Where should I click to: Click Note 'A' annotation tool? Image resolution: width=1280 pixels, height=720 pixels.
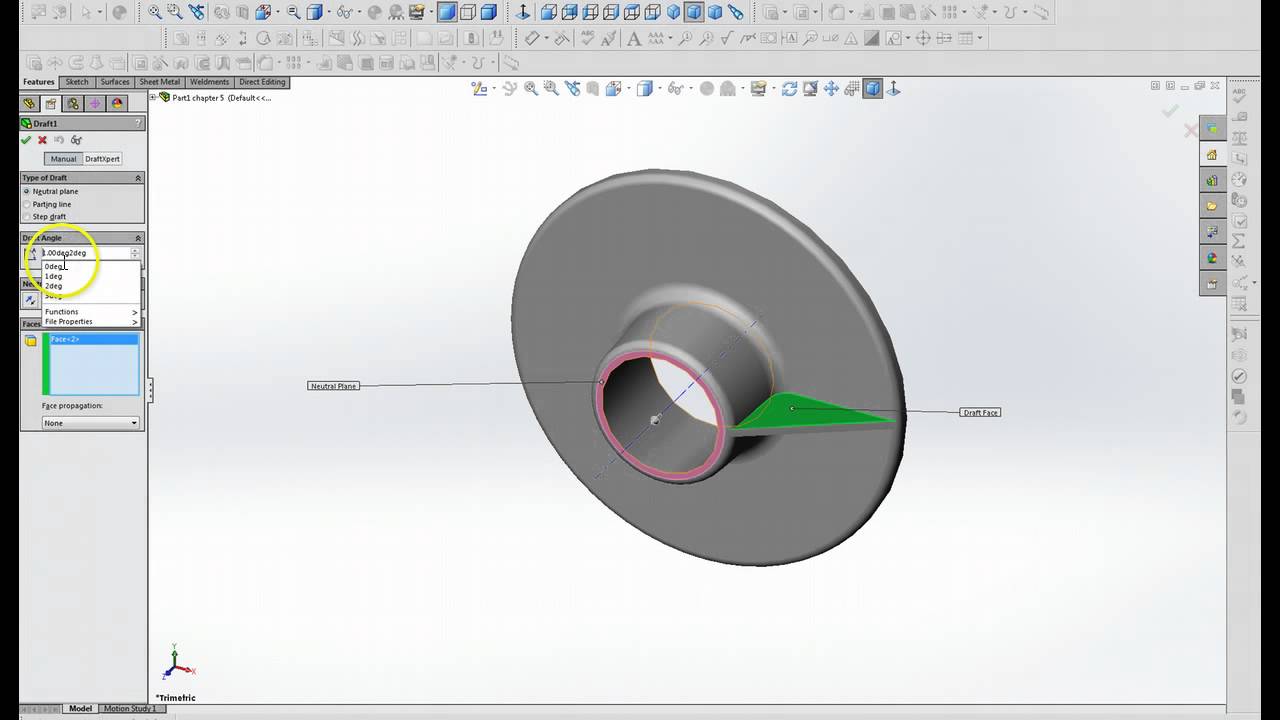pyautogui.click(x=633, y=38)
